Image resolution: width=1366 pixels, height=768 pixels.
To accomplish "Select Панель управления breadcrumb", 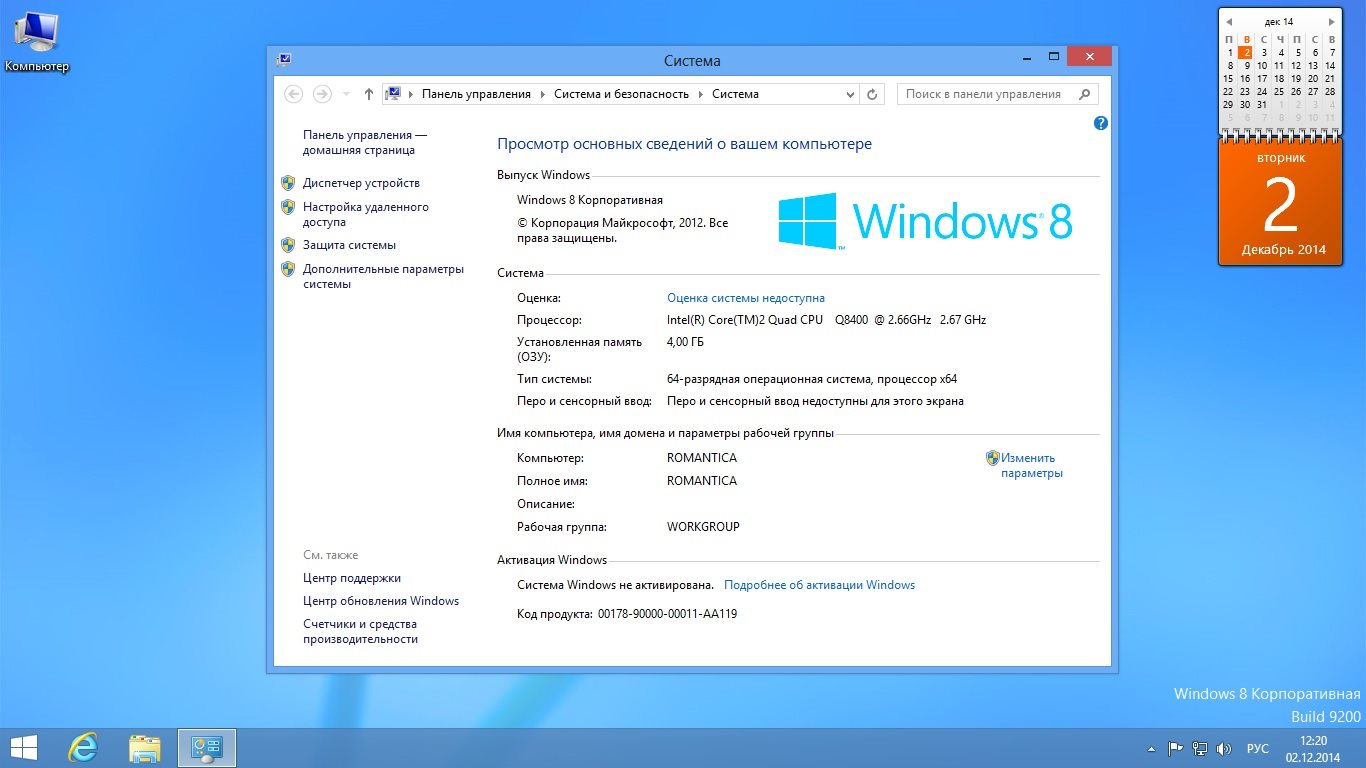I will 476,94.
